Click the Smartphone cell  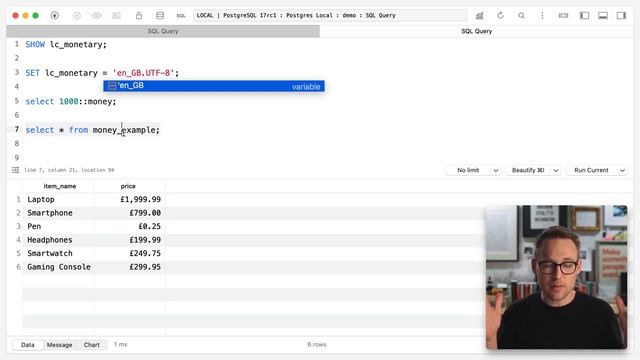click(58, 213)
